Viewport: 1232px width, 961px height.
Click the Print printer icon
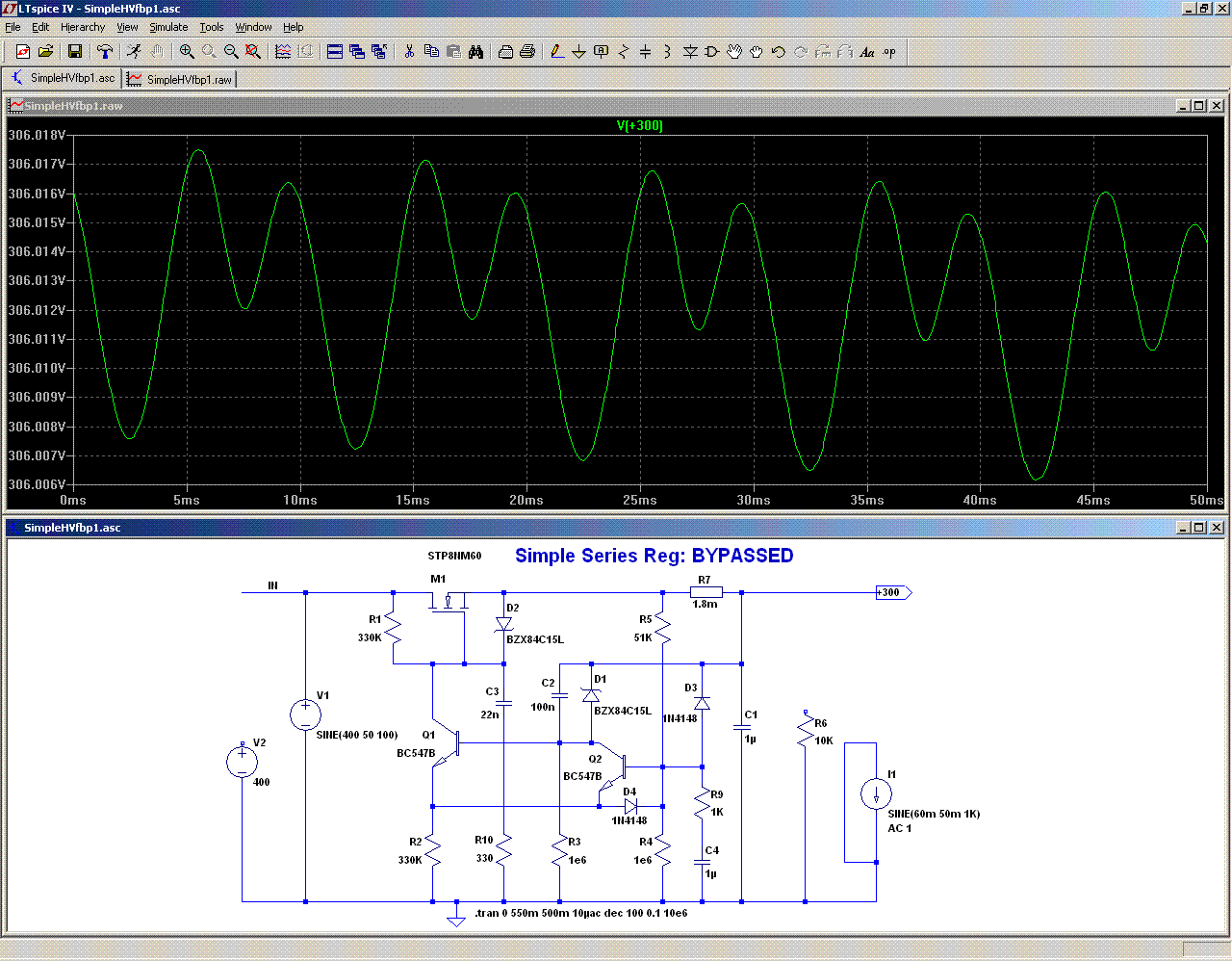pyautogui.click(x=527, y=52)
